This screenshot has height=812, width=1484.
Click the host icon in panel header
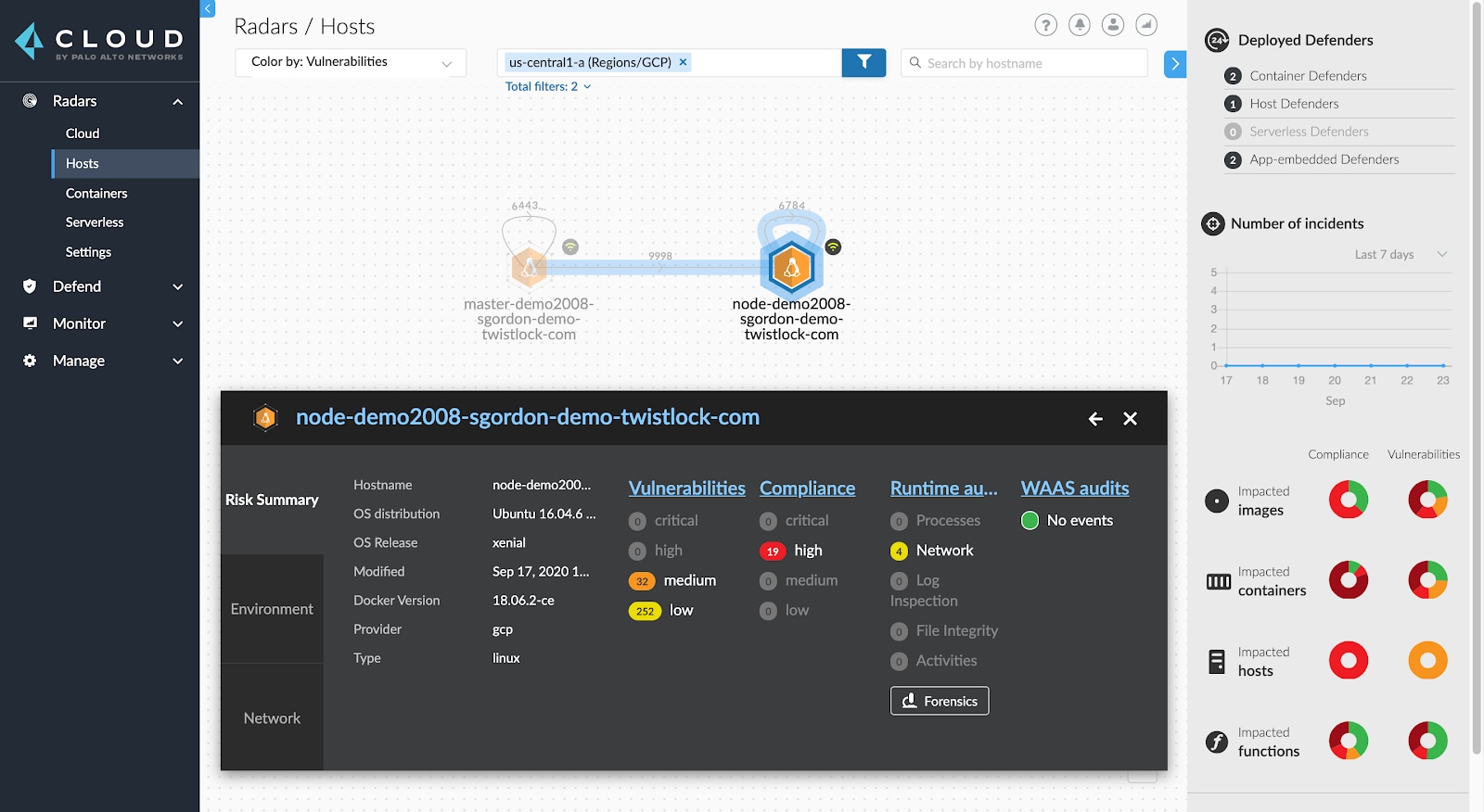pyautogui.click(x=265, y=418)
